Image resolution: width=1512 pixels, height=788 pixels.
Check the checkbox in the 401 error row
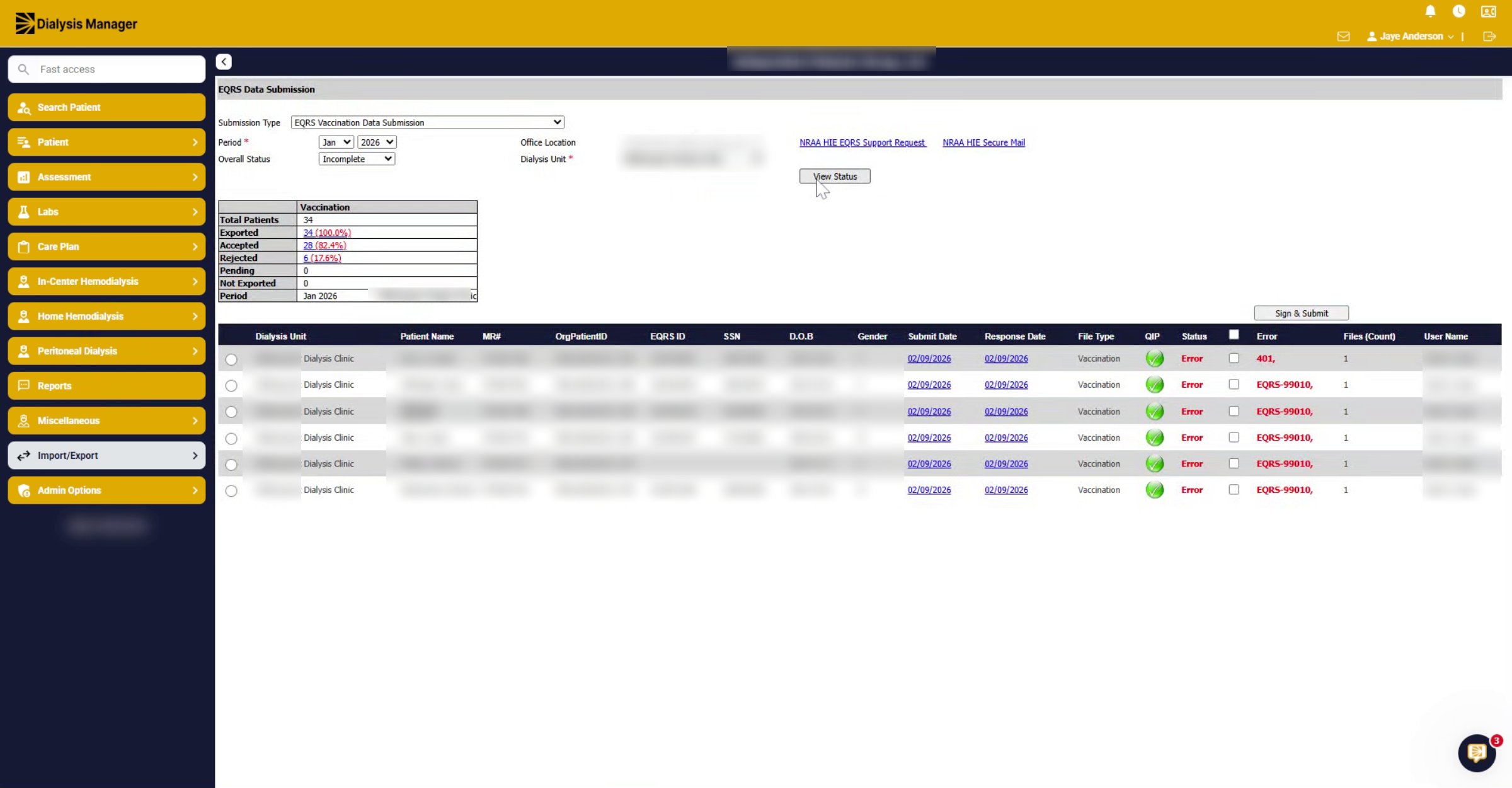[x=1234, y=358]
